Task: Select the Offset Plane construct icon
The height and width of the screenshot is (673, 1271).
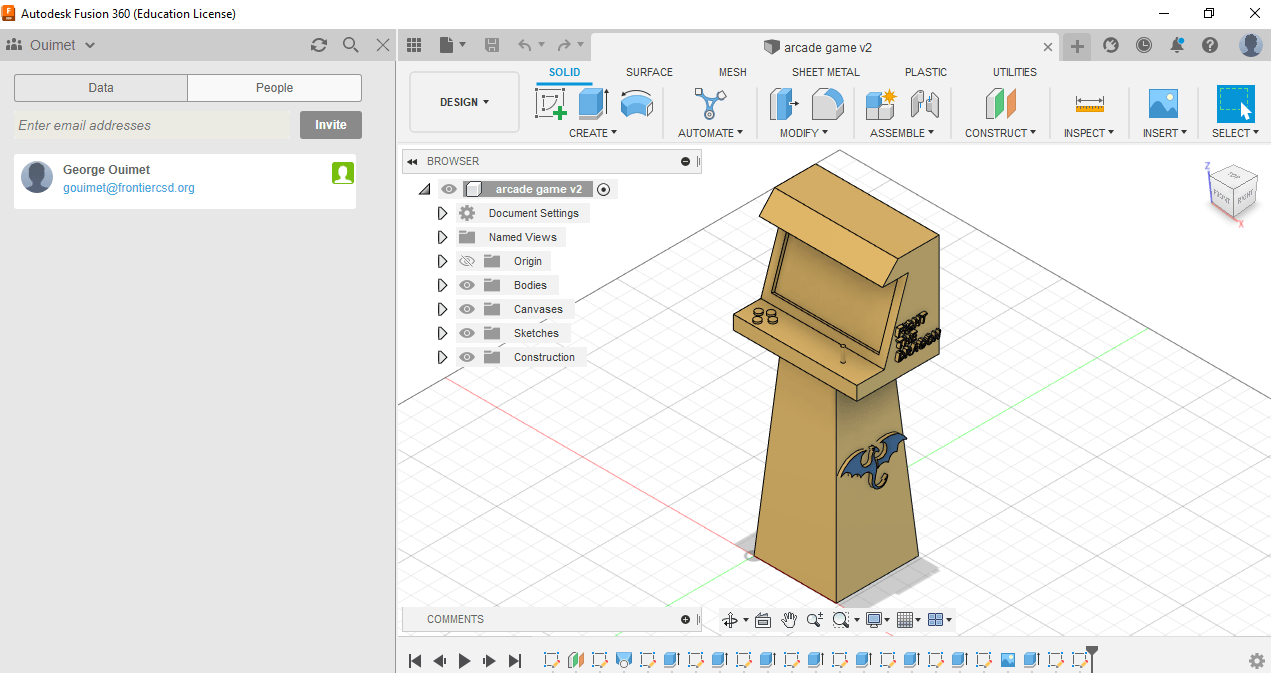Action: point(1000,104)
